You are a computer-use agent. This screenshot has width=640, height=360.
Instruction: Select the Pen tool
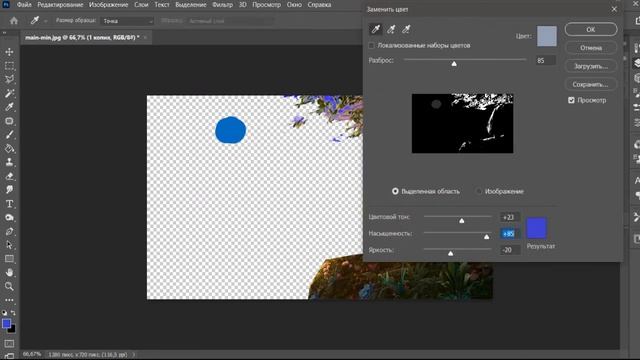tap(9, 231)
